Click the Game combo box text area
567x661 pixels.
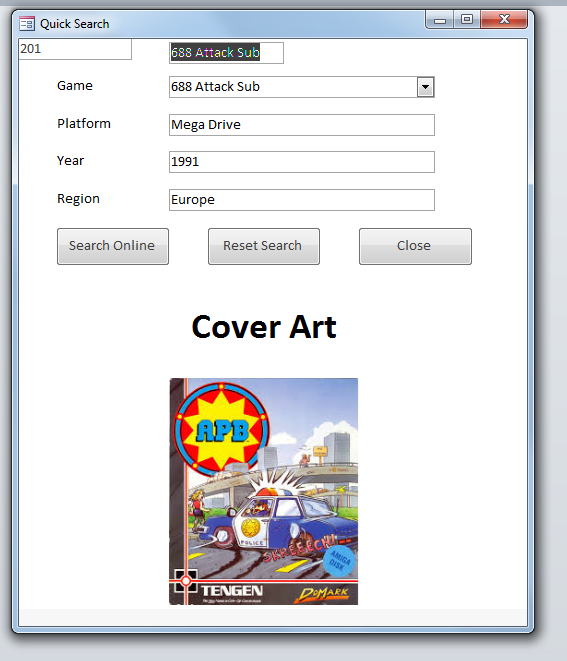point(293,87)
